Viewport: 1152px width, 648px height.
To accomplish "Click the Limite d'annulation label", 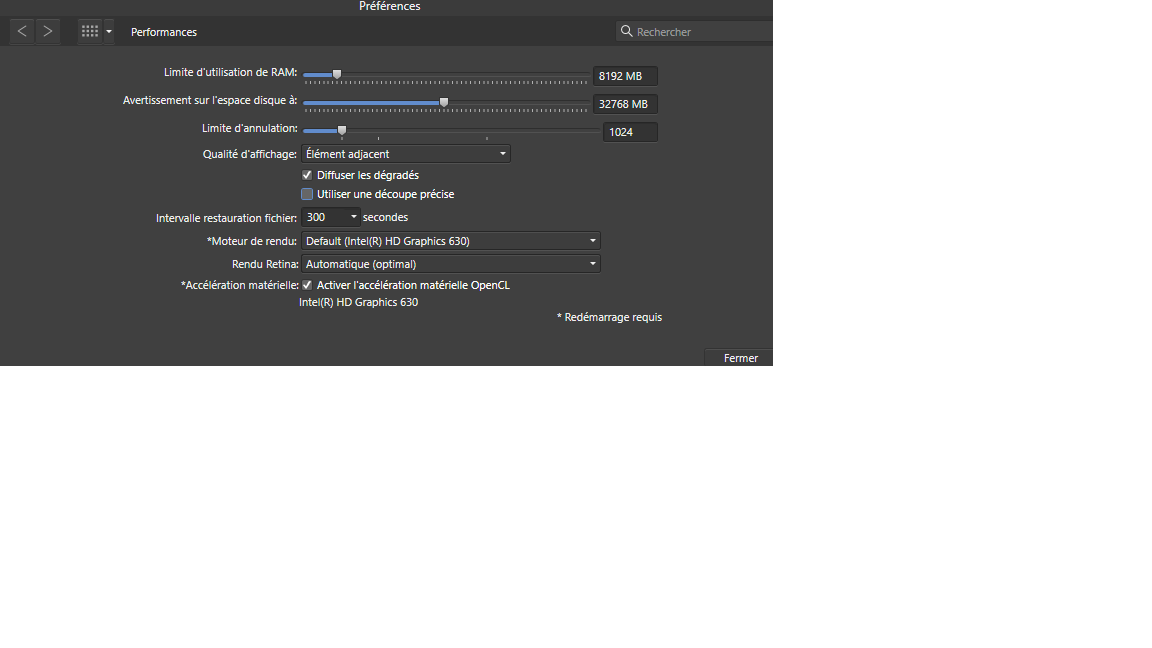I will pos(250,128).
